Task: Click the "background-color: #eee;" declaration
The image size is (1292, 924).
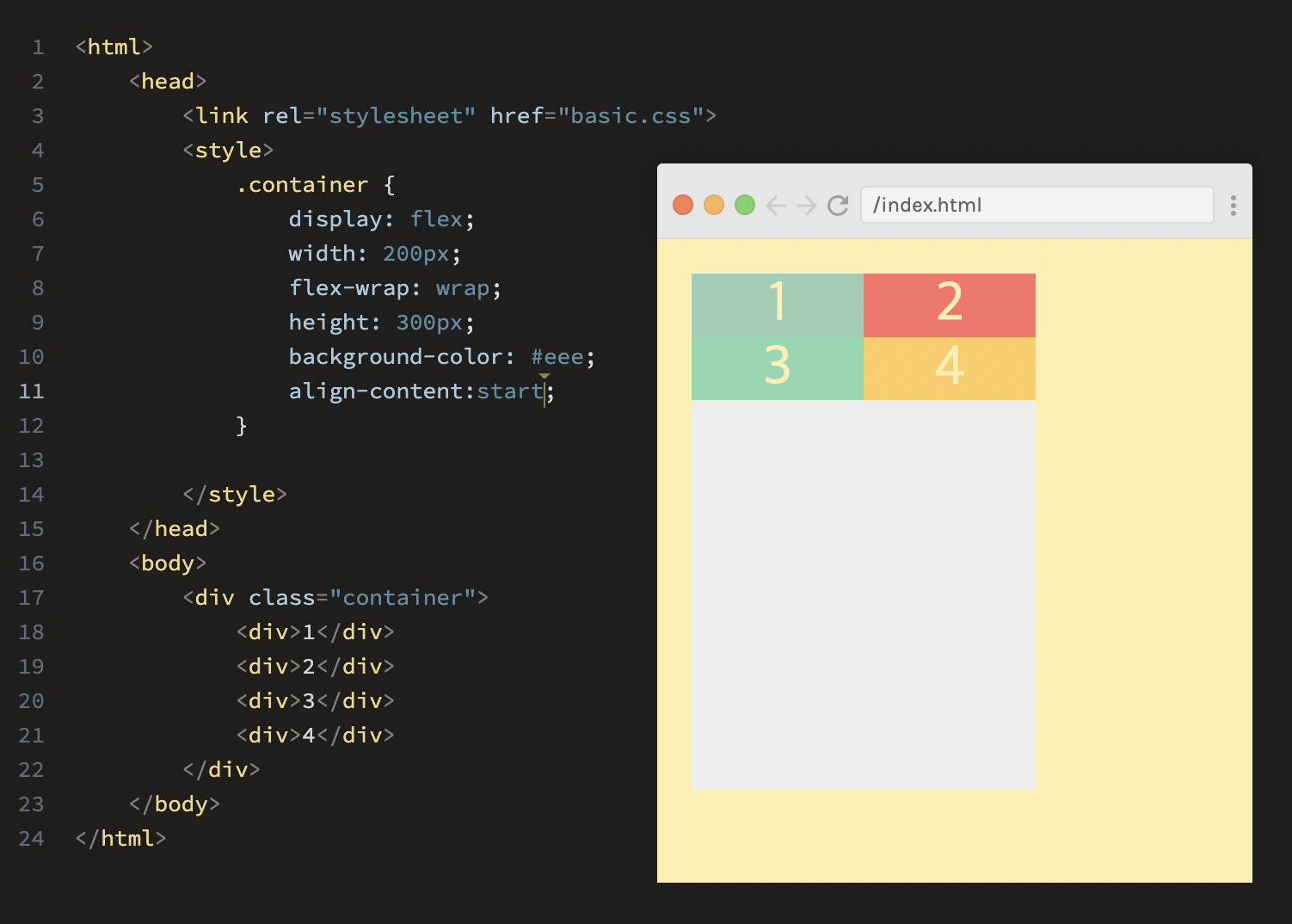Action: pos(441,357)
